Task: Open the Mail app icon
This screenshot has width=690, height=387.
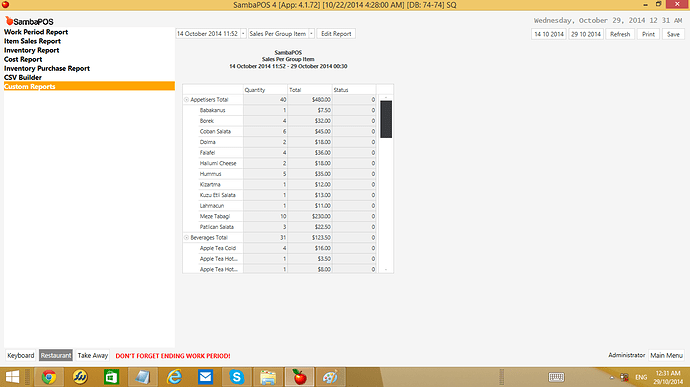Action: (206, 377)
